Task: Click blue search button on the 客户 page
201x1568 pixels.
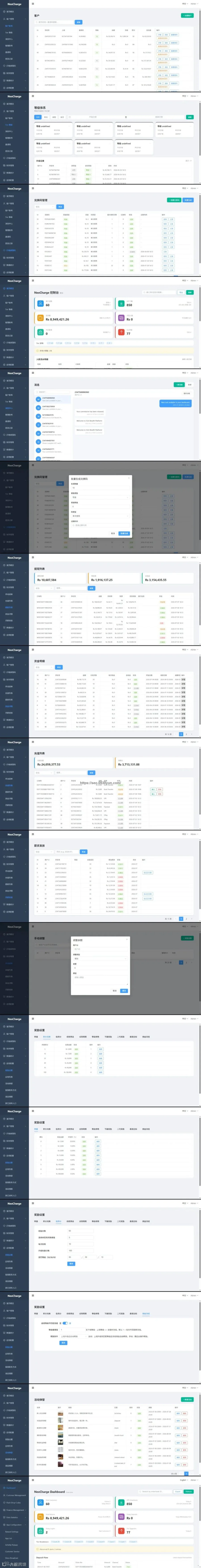Action: tap(79, 22)
